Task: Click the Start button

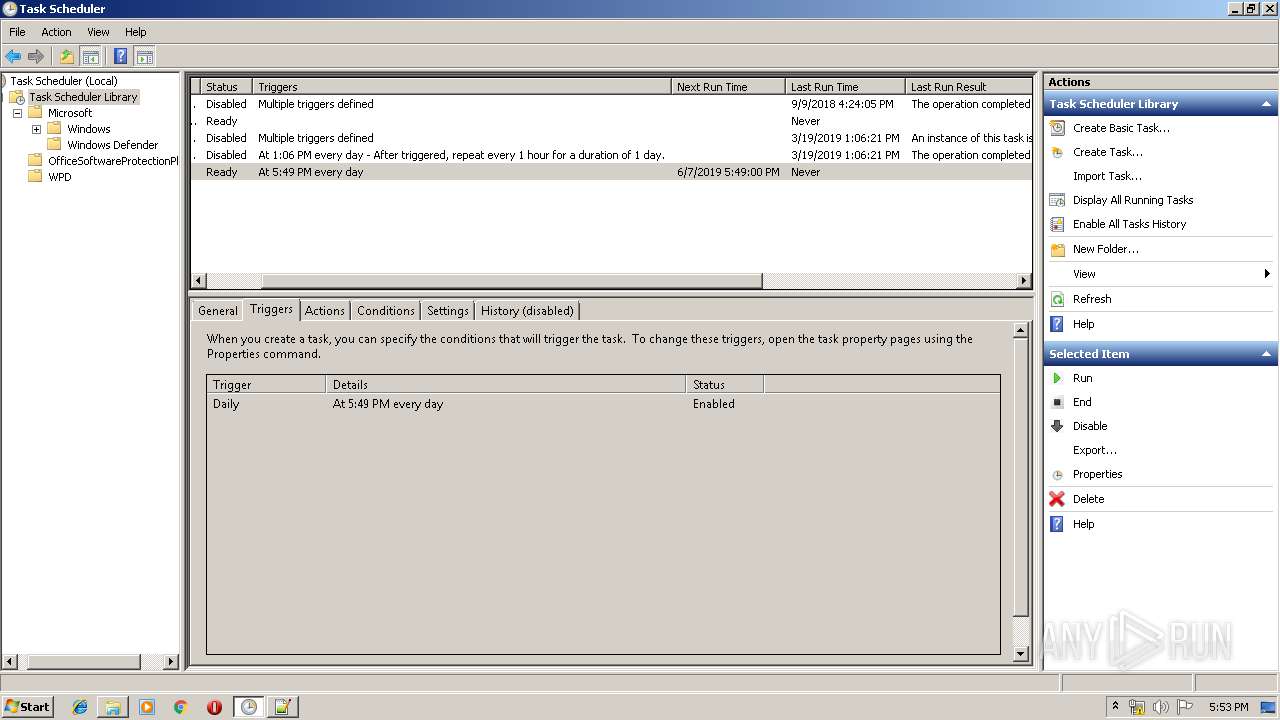Action: click(x=28, y=707)
